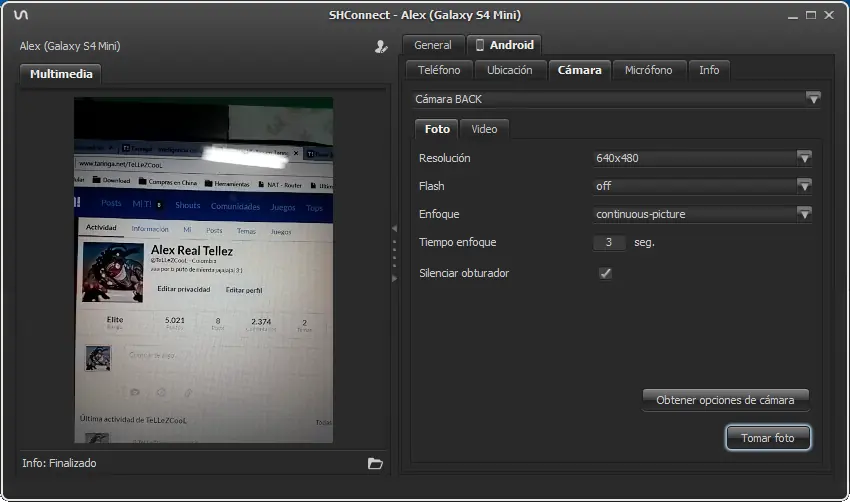The width and height of the screenshot is (850, 502).
Task: Click the panel splitter dotted handle
Action: (394, 253)
